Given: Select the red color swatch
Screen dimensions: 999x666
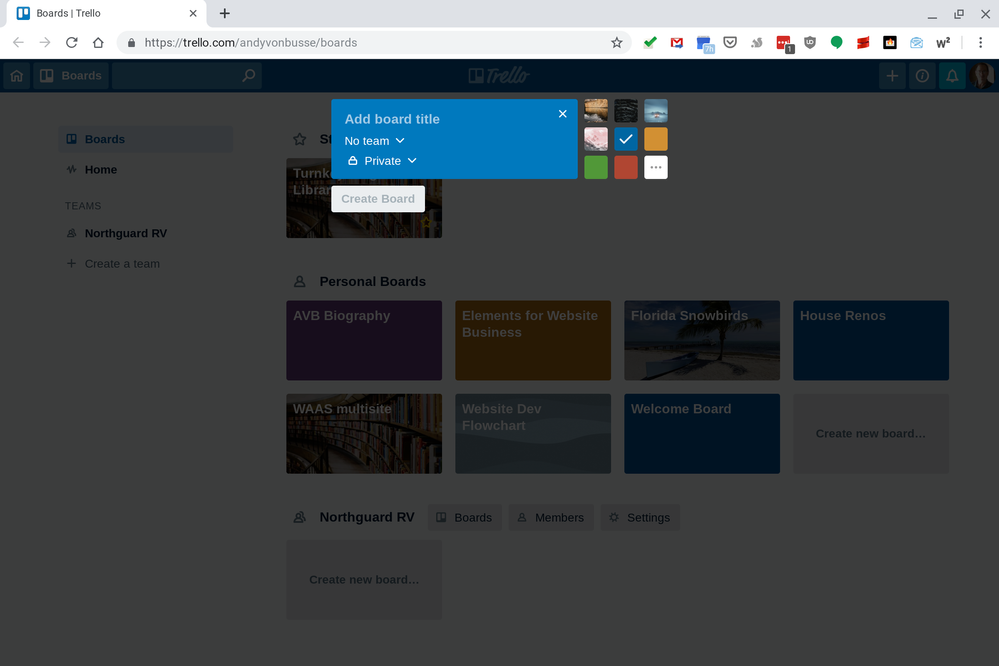Looking at the screenshot, I should point(626,168).
